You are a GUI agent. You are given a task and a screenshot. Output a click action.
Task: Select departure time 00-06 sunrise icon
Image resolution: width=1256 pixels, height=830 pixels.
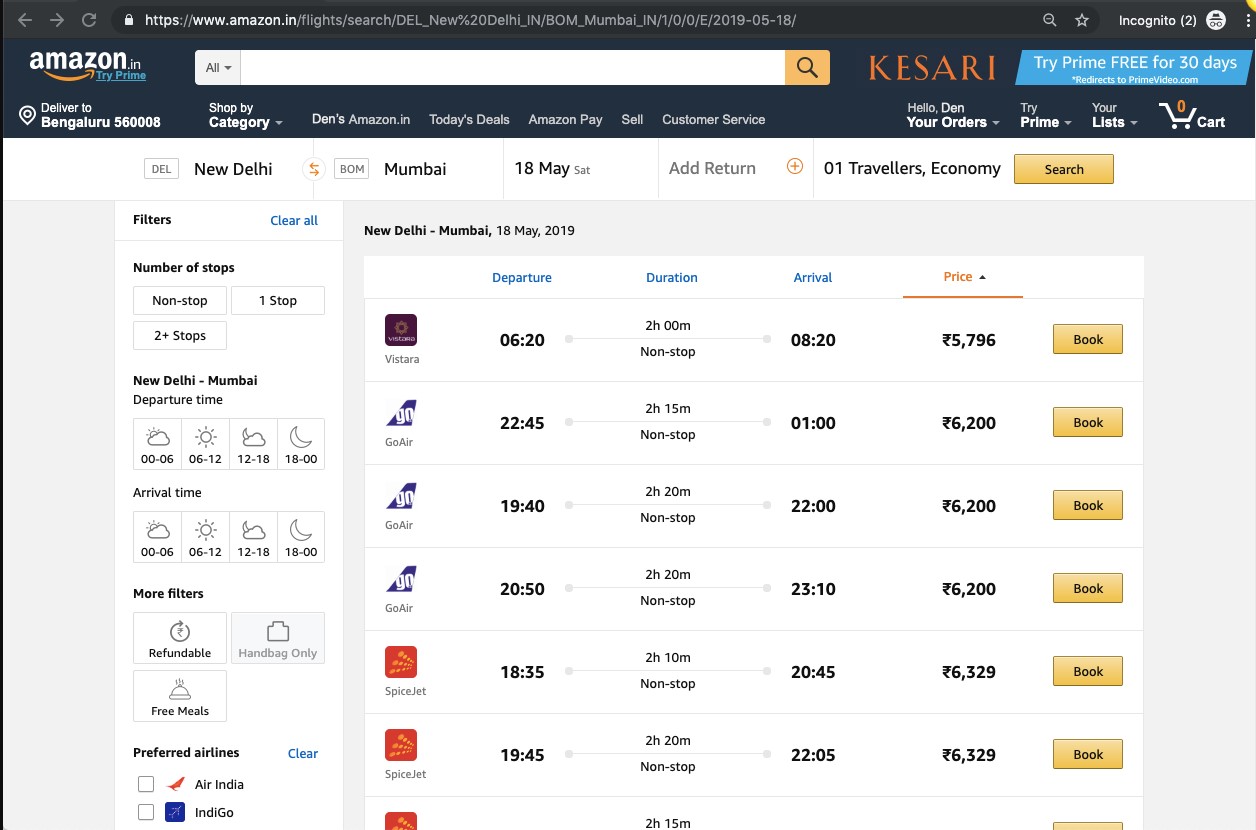[x=158, y=444]
